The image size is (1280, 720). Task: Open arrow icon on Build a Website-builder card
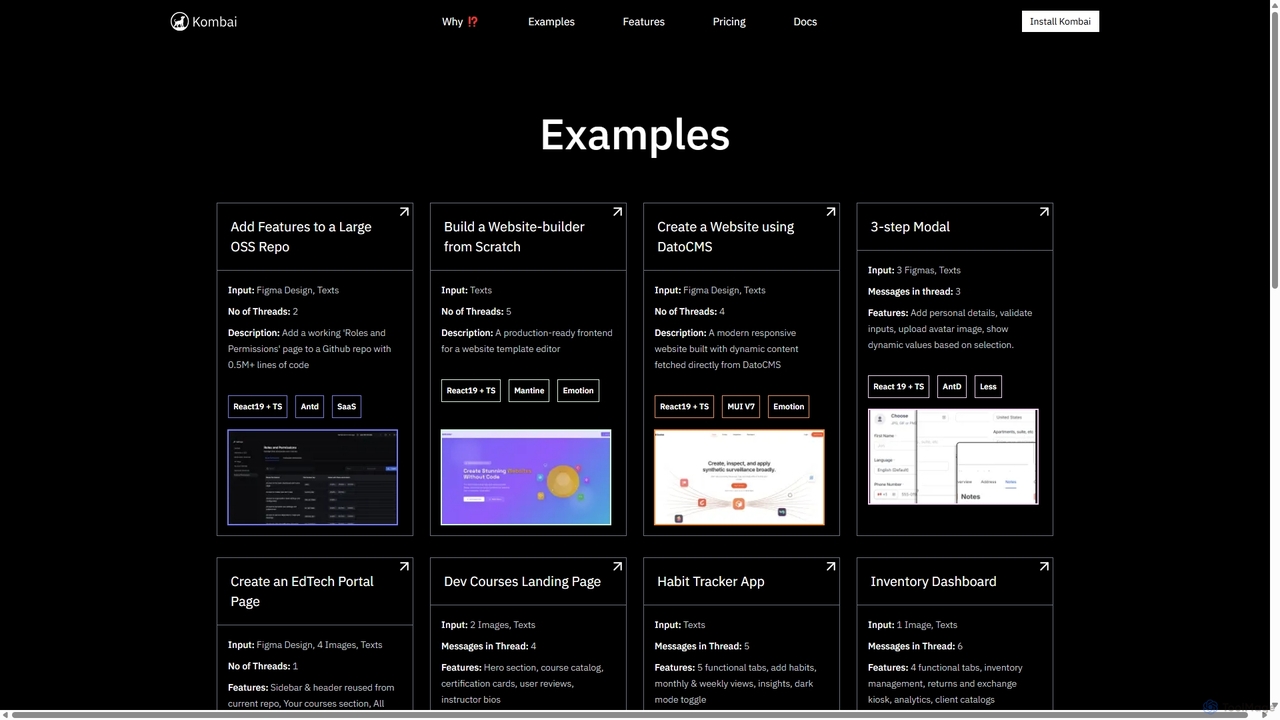[x=617, y=212]
